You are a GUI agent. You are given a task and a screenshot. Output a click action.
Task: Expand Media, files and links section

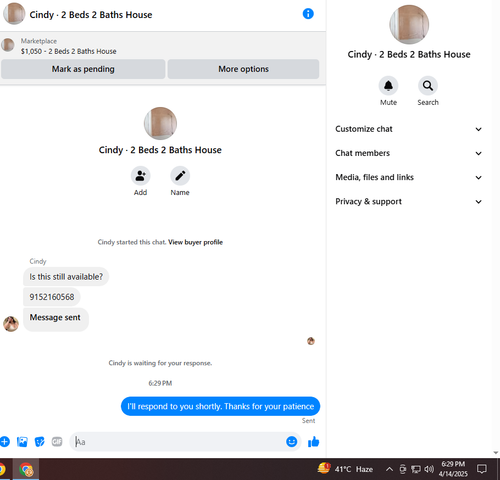[x=409, y=177]
